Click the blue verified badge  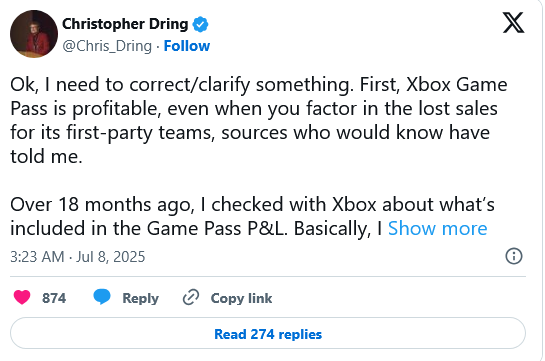coord(201,24)
